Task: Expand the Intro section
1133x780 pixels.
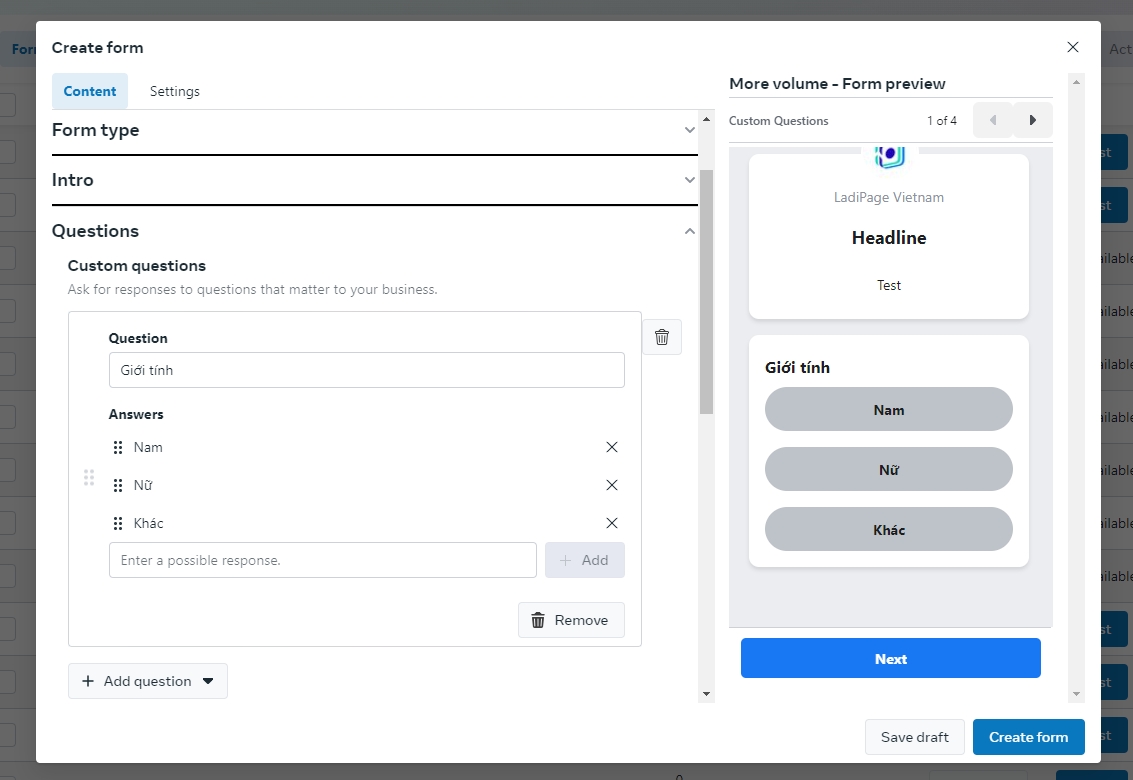Action: (689, 180)
